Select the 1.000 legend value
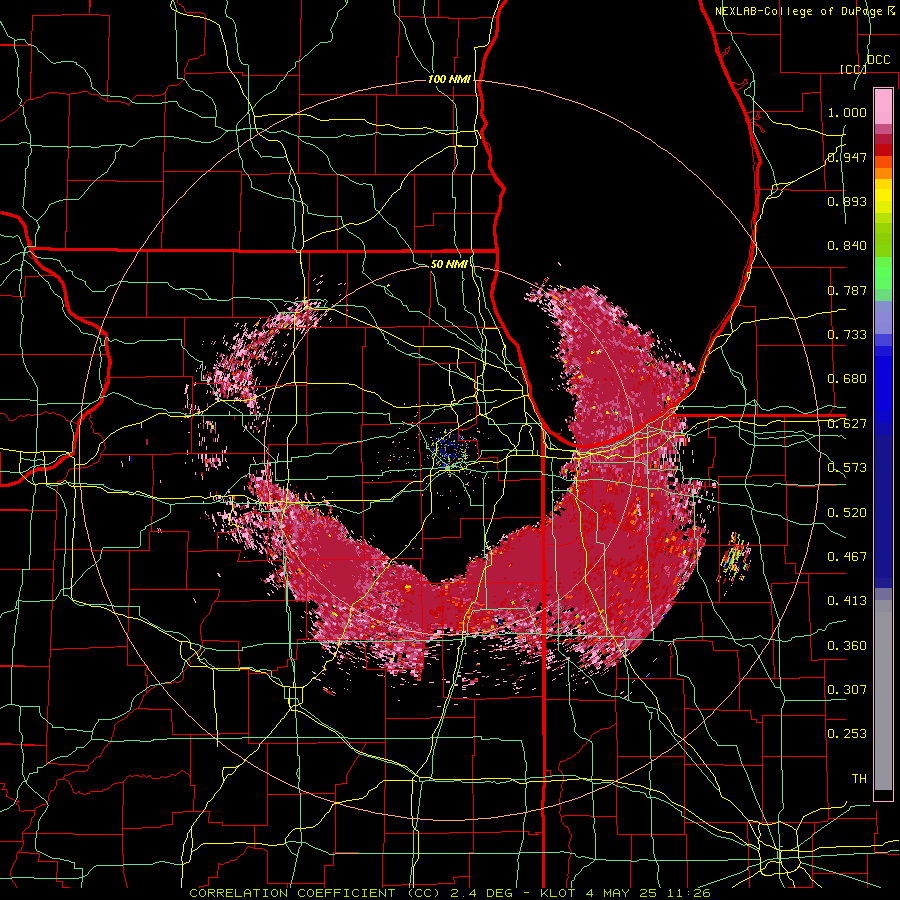The image size is (900, 900). tap(847, 112)
